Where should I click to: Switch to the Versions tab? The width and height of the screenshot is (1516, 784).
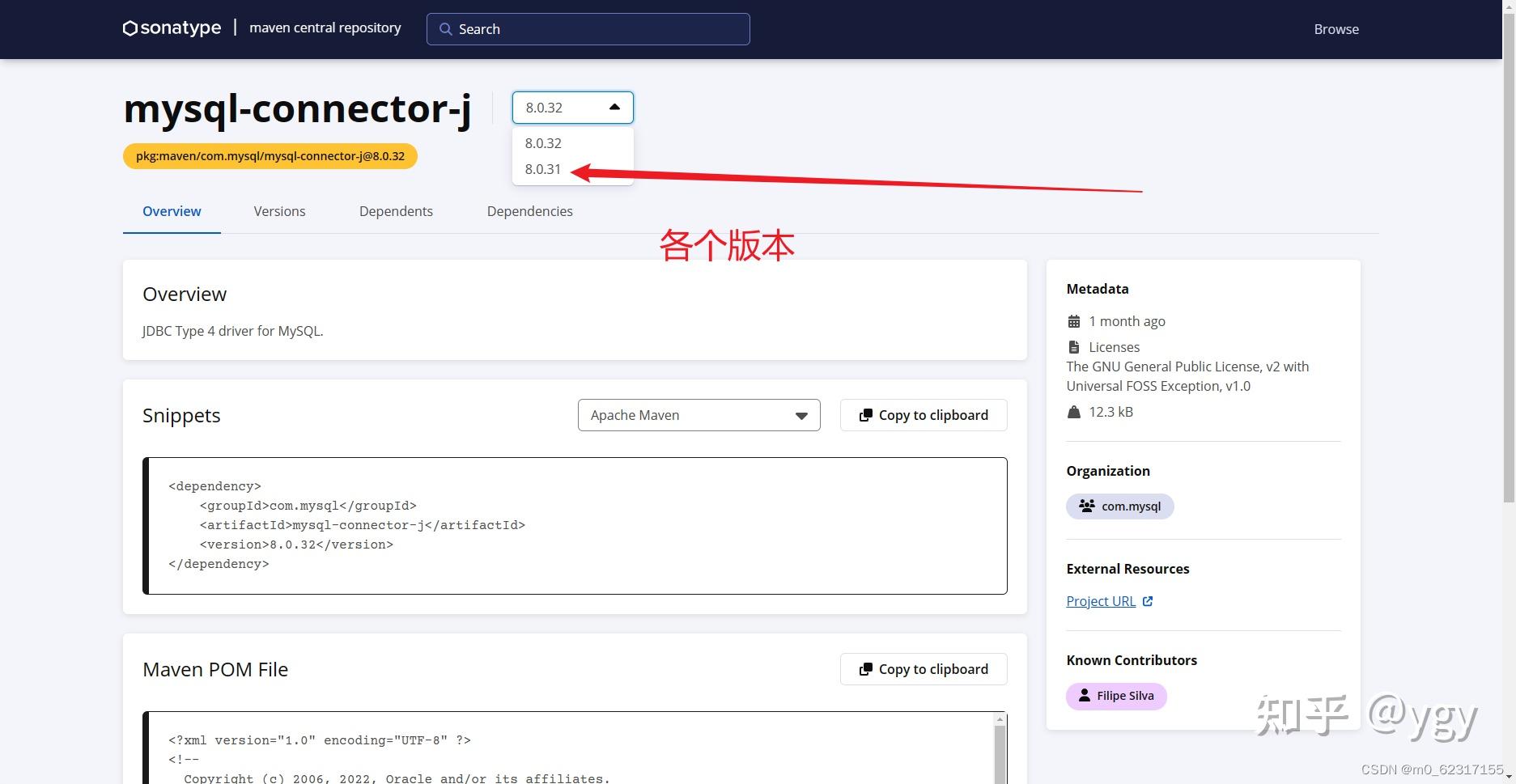pyautogui.click(x=278, y=211)
